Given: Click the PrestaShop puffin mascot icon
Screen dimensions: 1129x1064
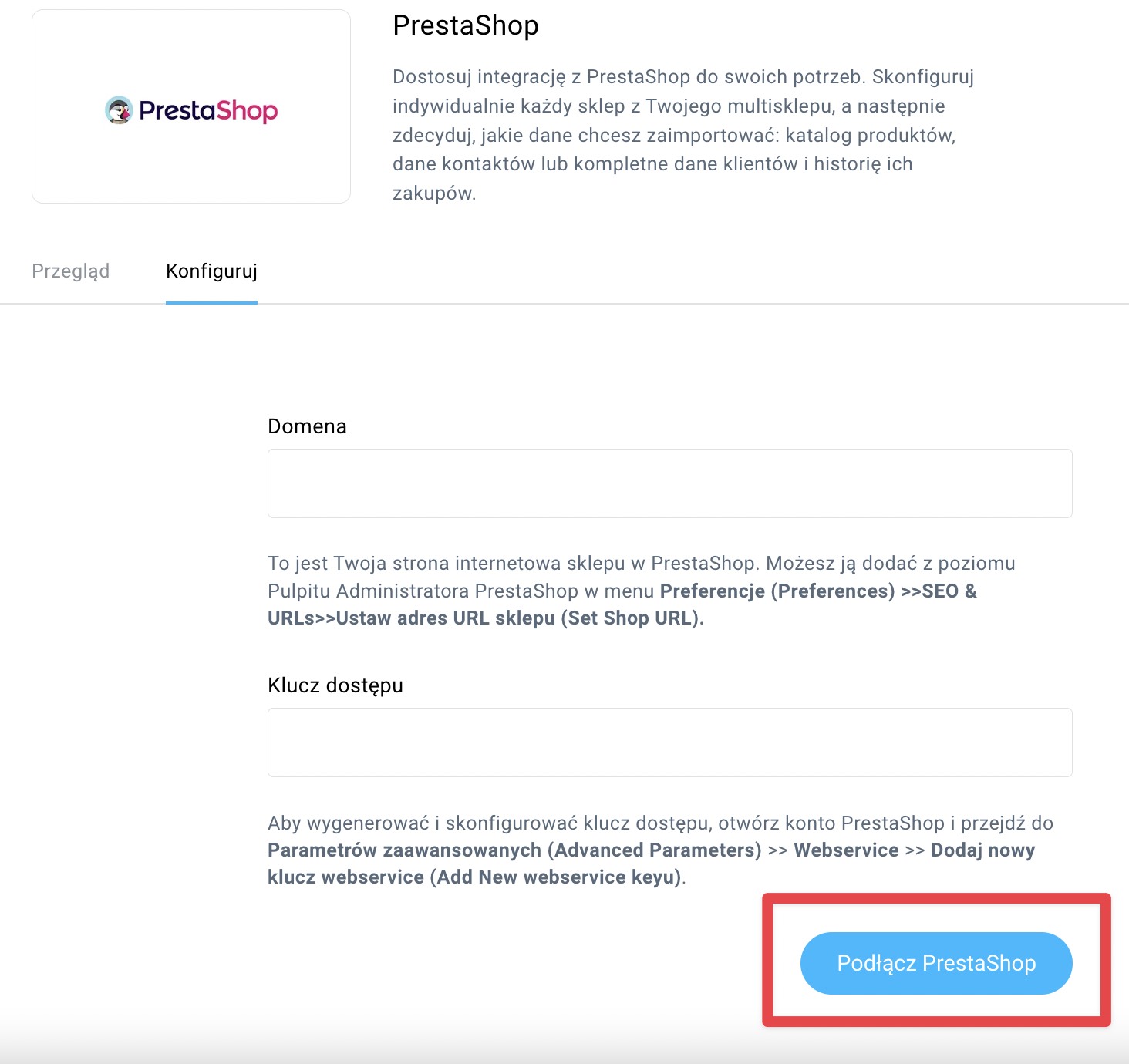Looking at the screenshot, I should (x=119, y=110).
